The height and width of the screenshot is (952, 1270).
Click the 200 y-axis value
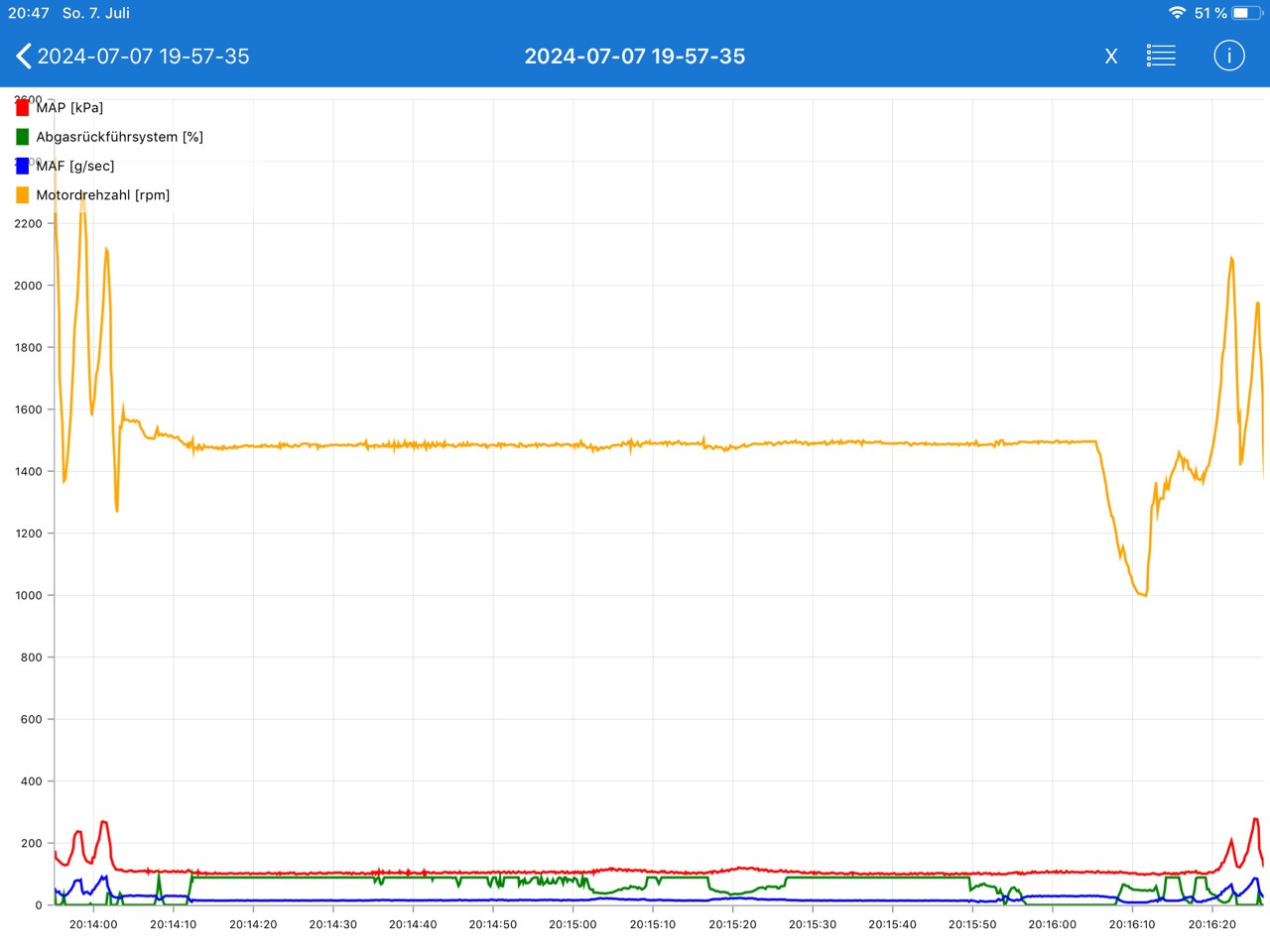(x=32, y=844)
